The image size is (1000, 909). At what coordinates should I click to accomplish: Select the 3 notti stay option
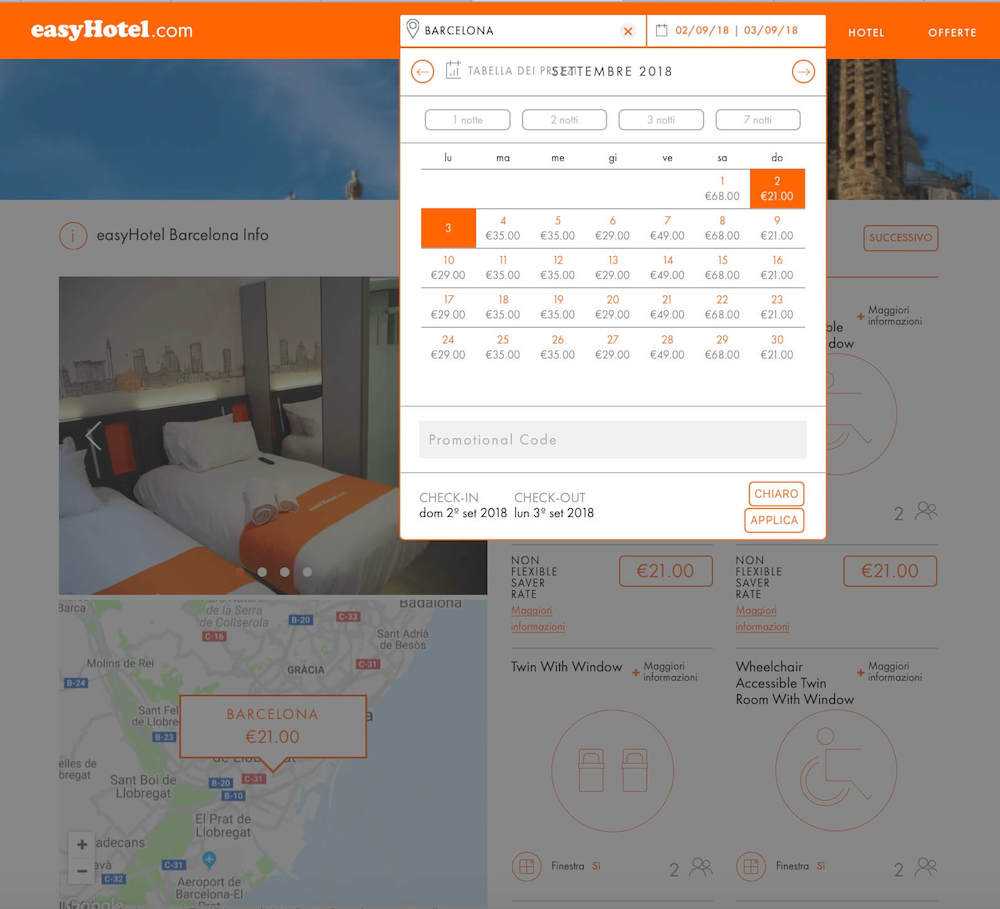(661, 120)
